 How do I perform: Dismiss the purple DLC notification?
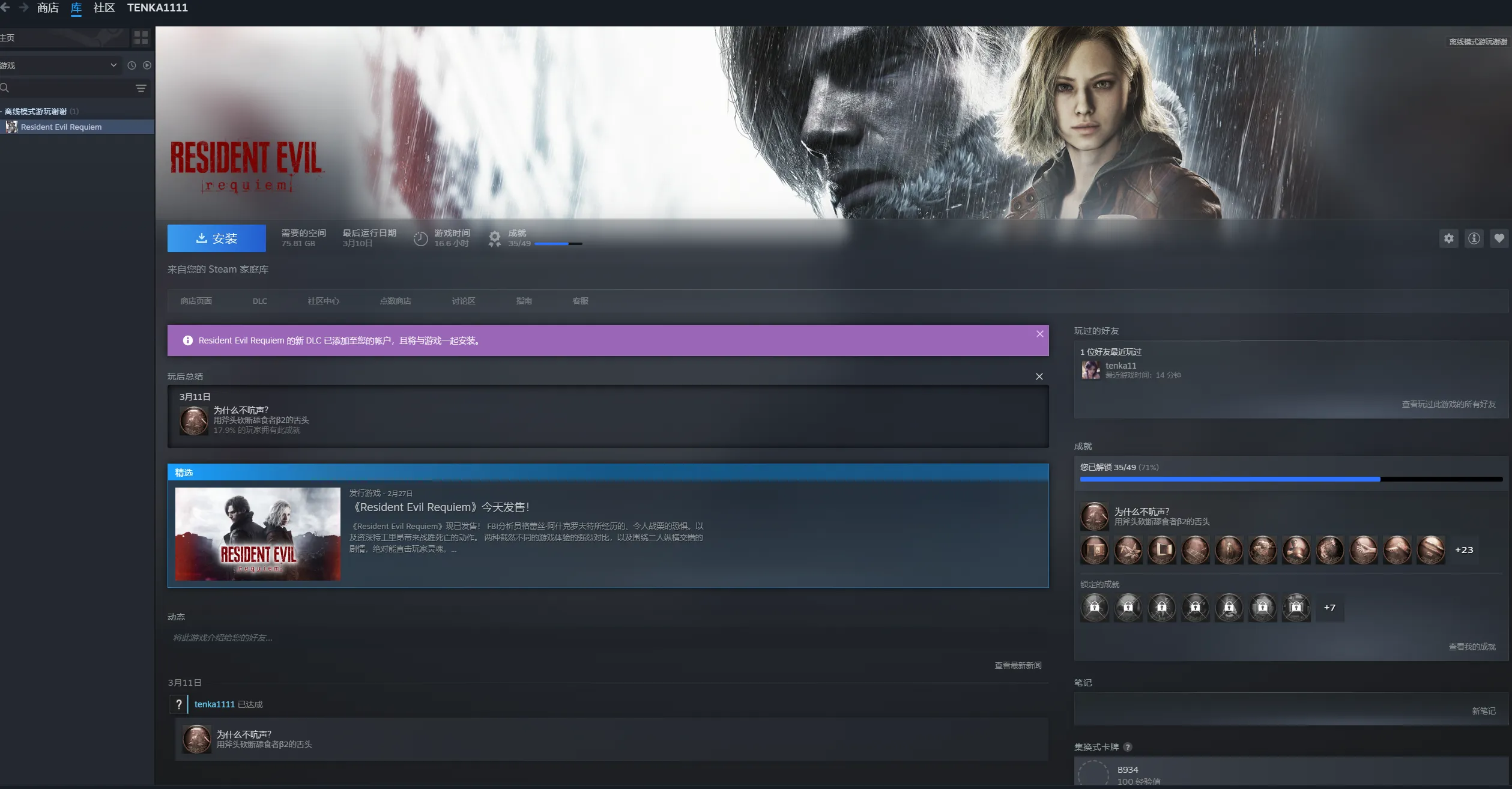[1040, 334]
